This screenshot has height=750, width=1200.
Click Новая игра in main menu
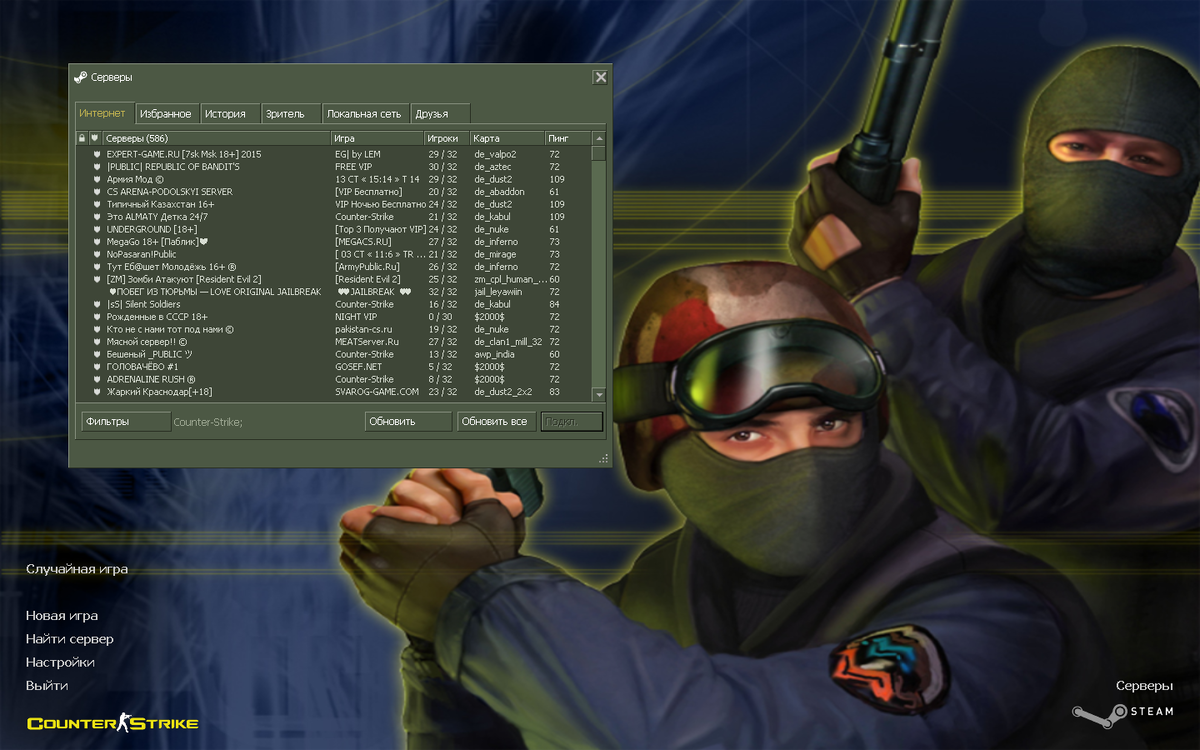62,616
